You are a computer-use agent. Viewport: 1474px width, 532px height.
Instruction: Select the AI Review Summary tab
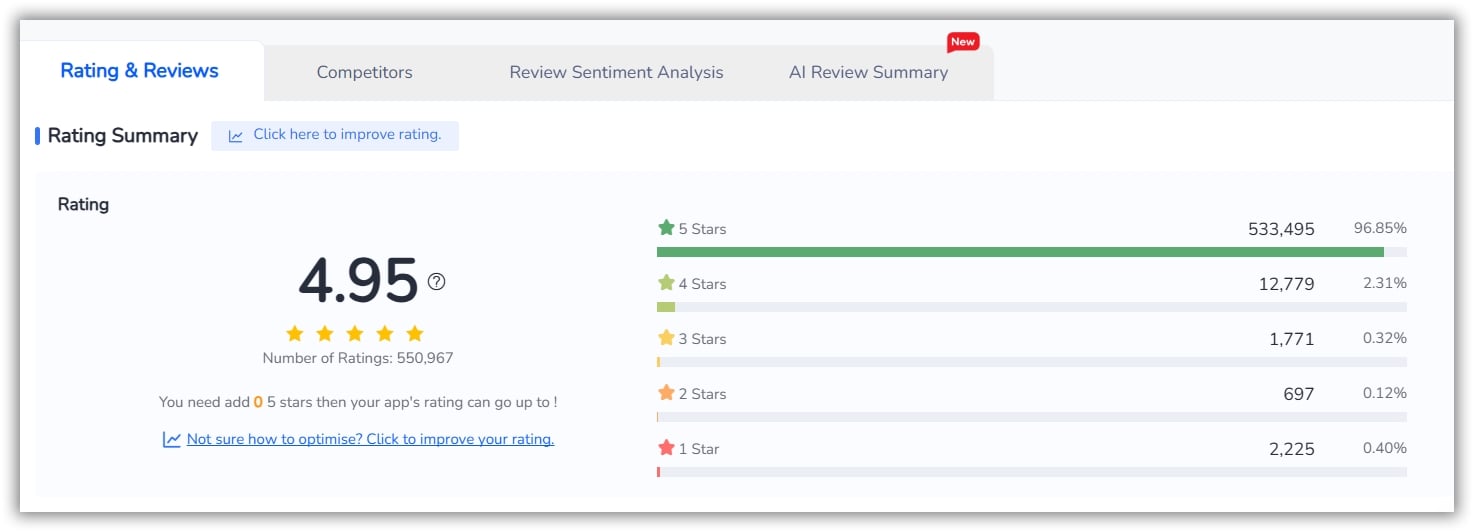click(x=868, y=72)
